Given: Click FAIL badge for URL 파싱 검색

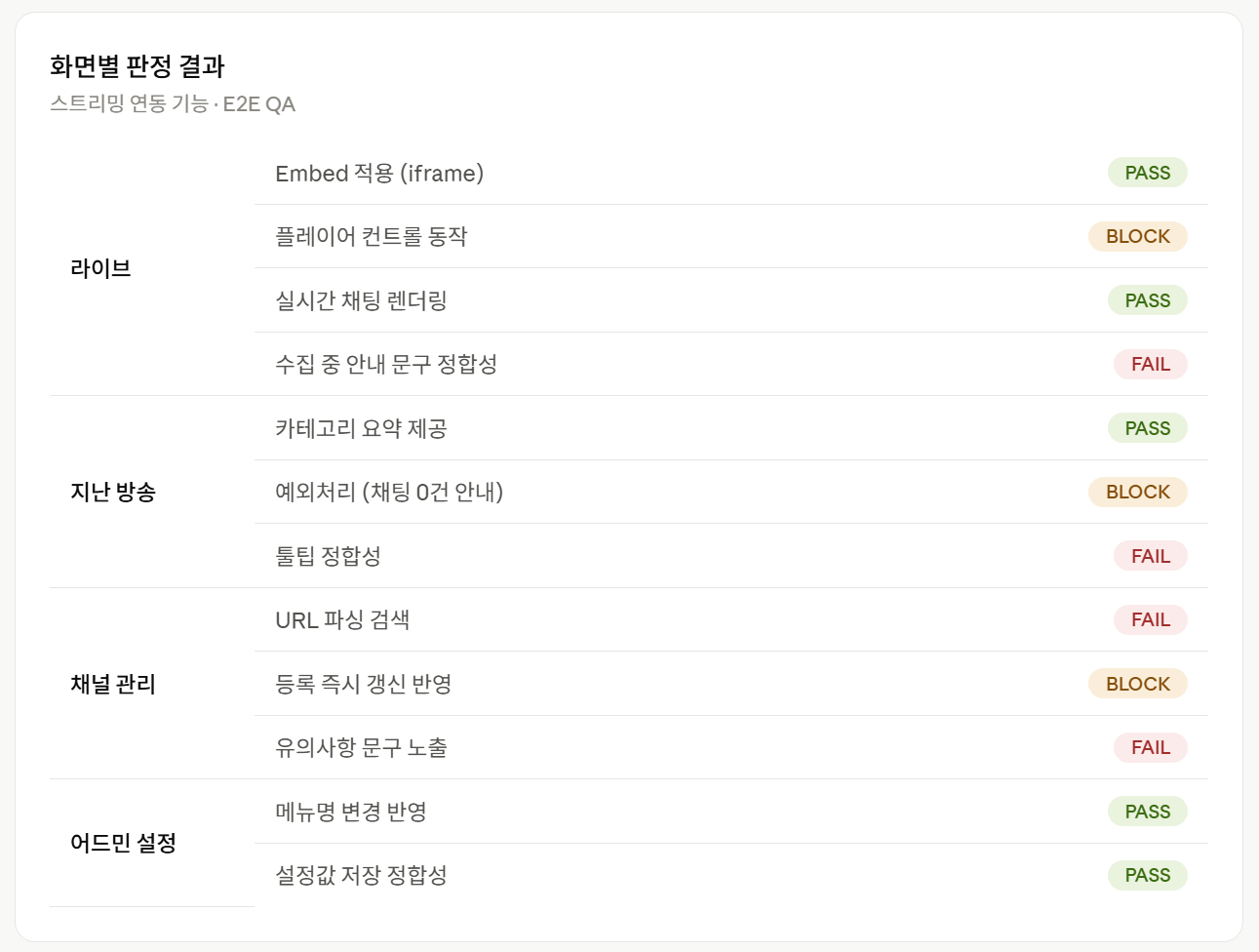Looking at the screenshot, I should [x=1151, y=619].
